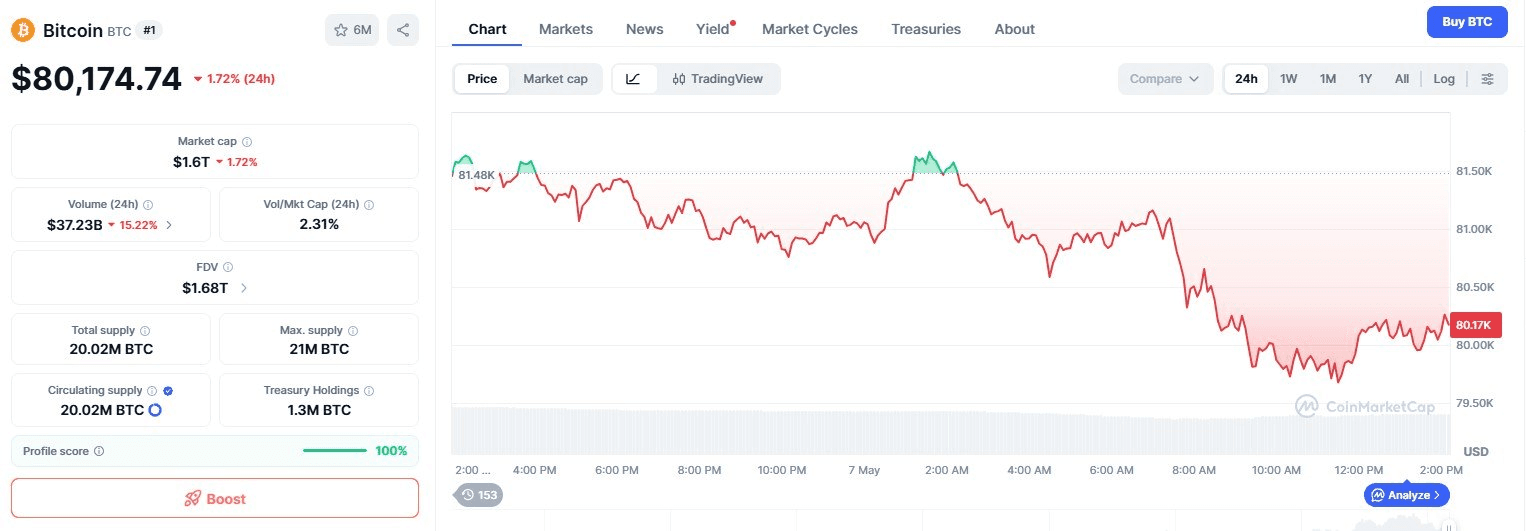The image size is (1526, 531).
Task: Add Bitcoin to watchlist with star button
Action: (352, 30)
